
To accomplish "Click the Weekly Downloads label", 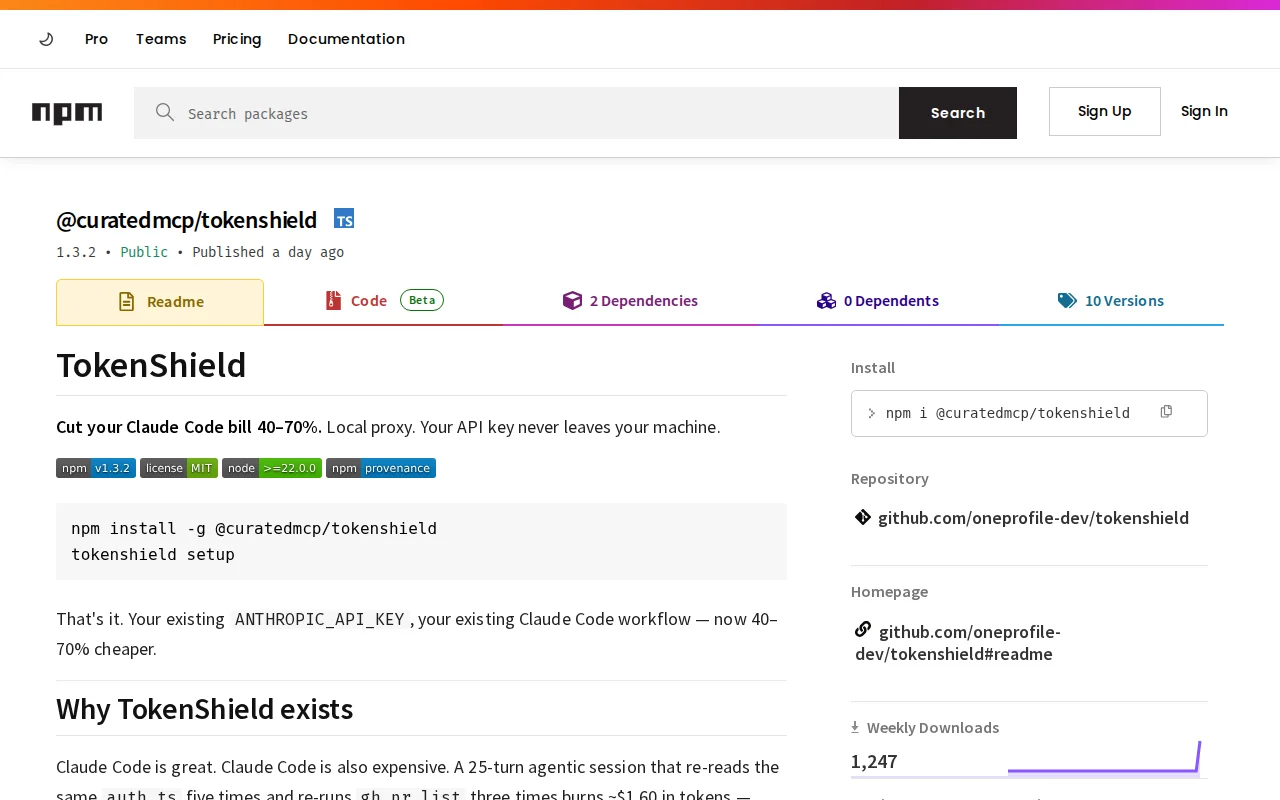I will (933, 728).
